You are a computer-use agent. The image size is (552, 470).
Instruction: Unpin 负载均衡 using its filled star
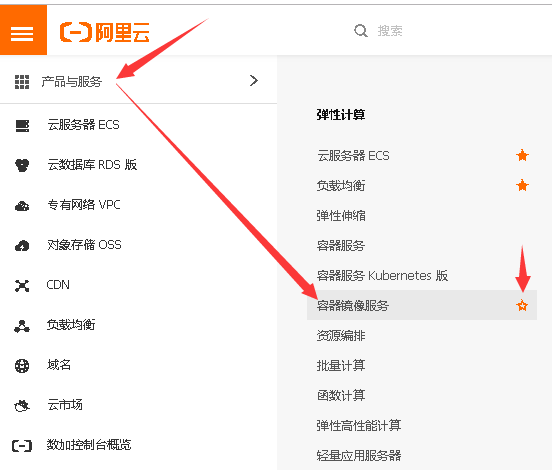tap(522, 185)
